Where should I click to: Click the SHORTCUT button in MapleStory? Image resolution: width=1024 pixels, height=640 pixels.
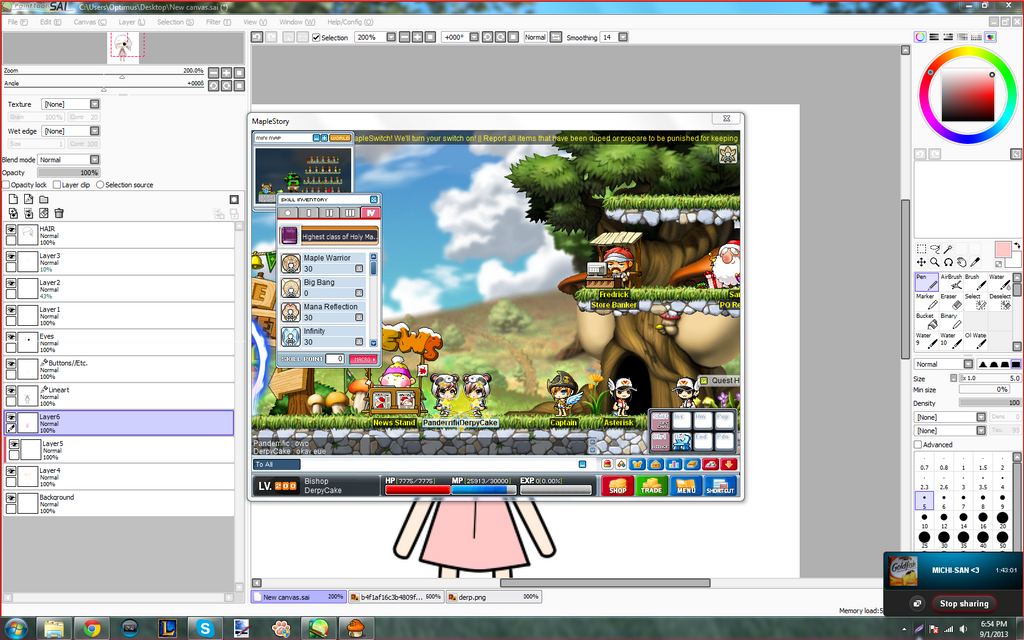(x=720, y=487)
